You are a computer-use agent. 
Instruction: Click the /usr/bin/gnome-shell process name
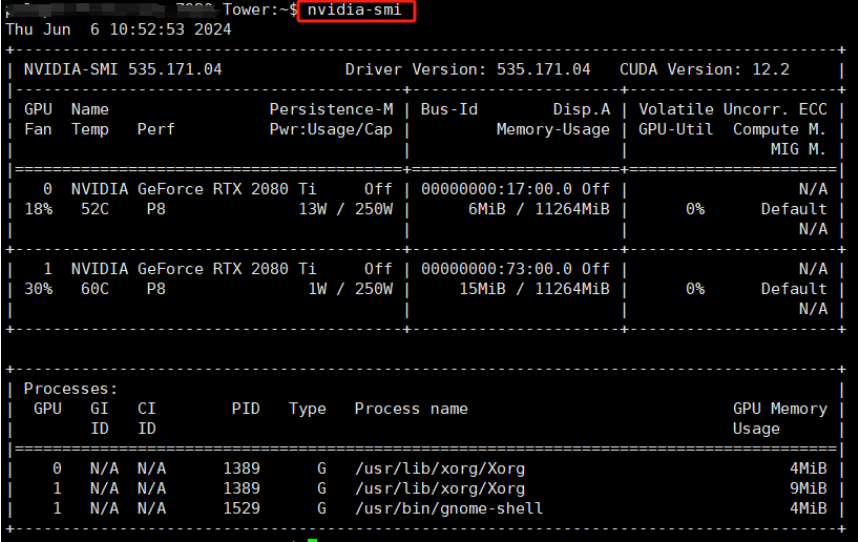coord(449,509)
